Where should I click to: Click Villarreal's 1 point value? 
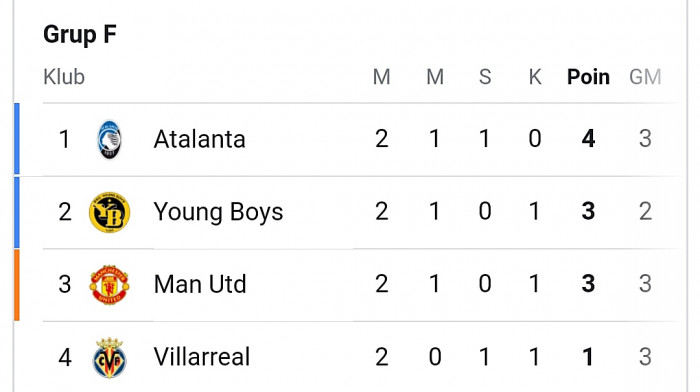click(588, 357)
